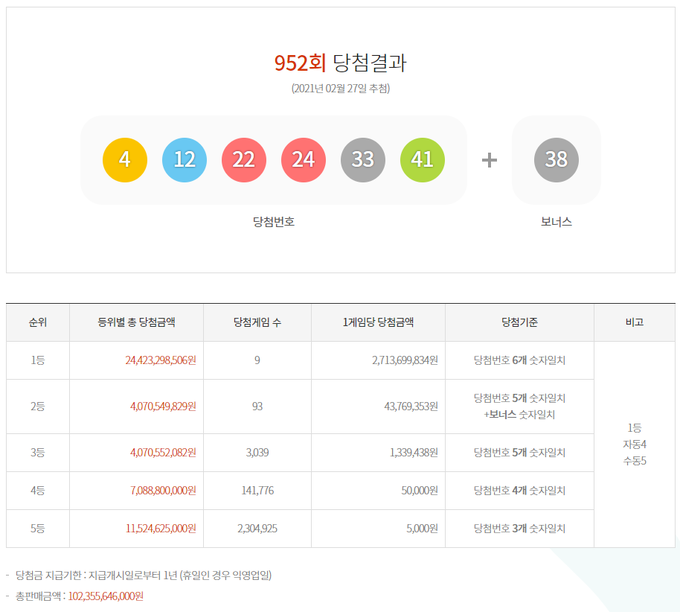Viewport: 680px width, 612px height.
Task: Click the red ball number 22
Action: click(244, 160)
